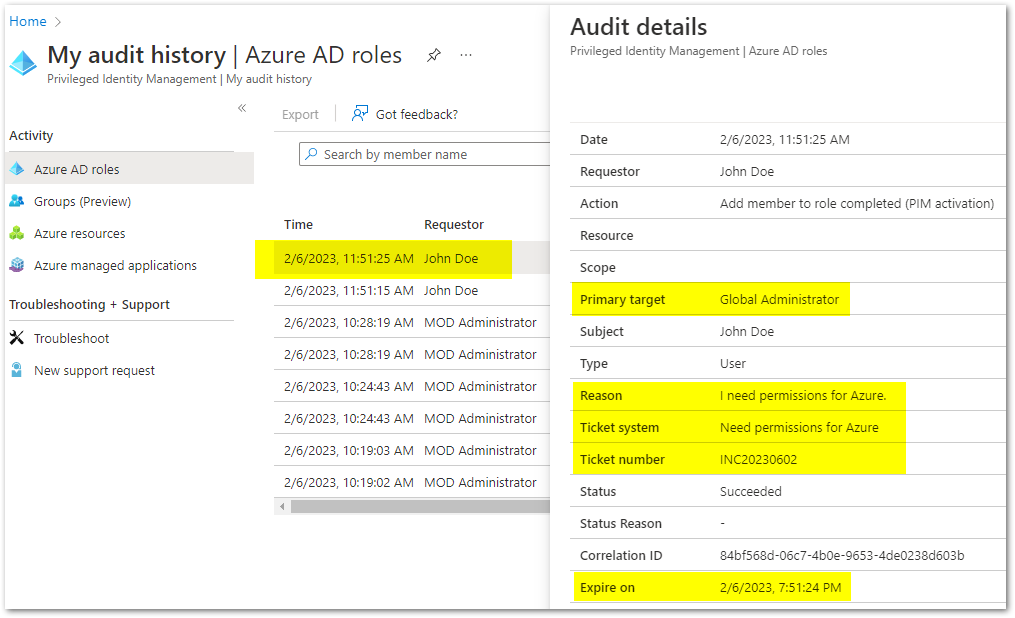Click the Troubleshoot tools icon

[x=17, y=338]
